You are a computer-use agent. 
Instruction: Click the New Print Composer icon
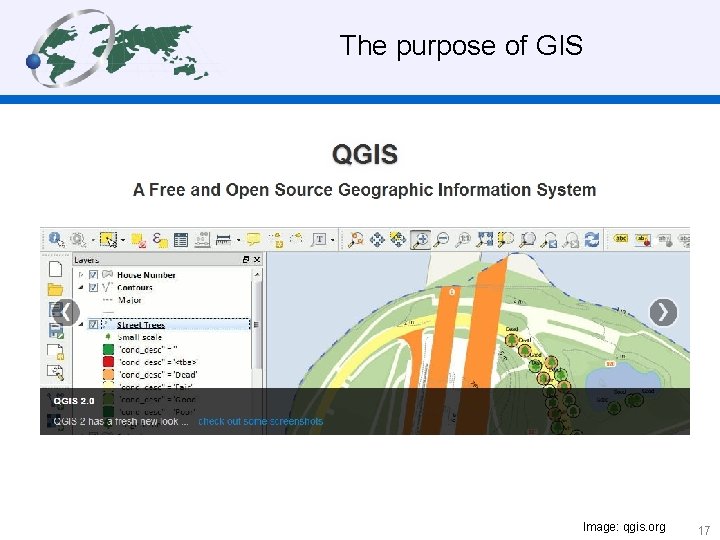coord(56,352)
